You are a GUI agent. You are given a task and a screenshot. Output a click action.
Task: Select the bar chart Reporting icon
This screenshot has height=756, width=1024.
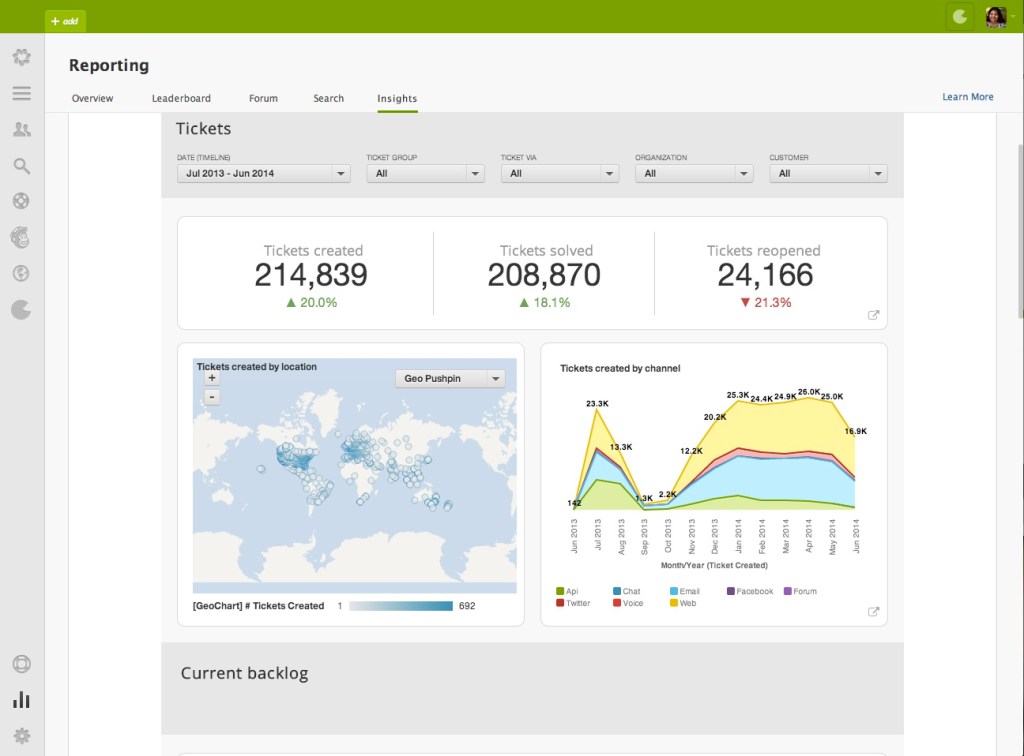tap(22, 700)
